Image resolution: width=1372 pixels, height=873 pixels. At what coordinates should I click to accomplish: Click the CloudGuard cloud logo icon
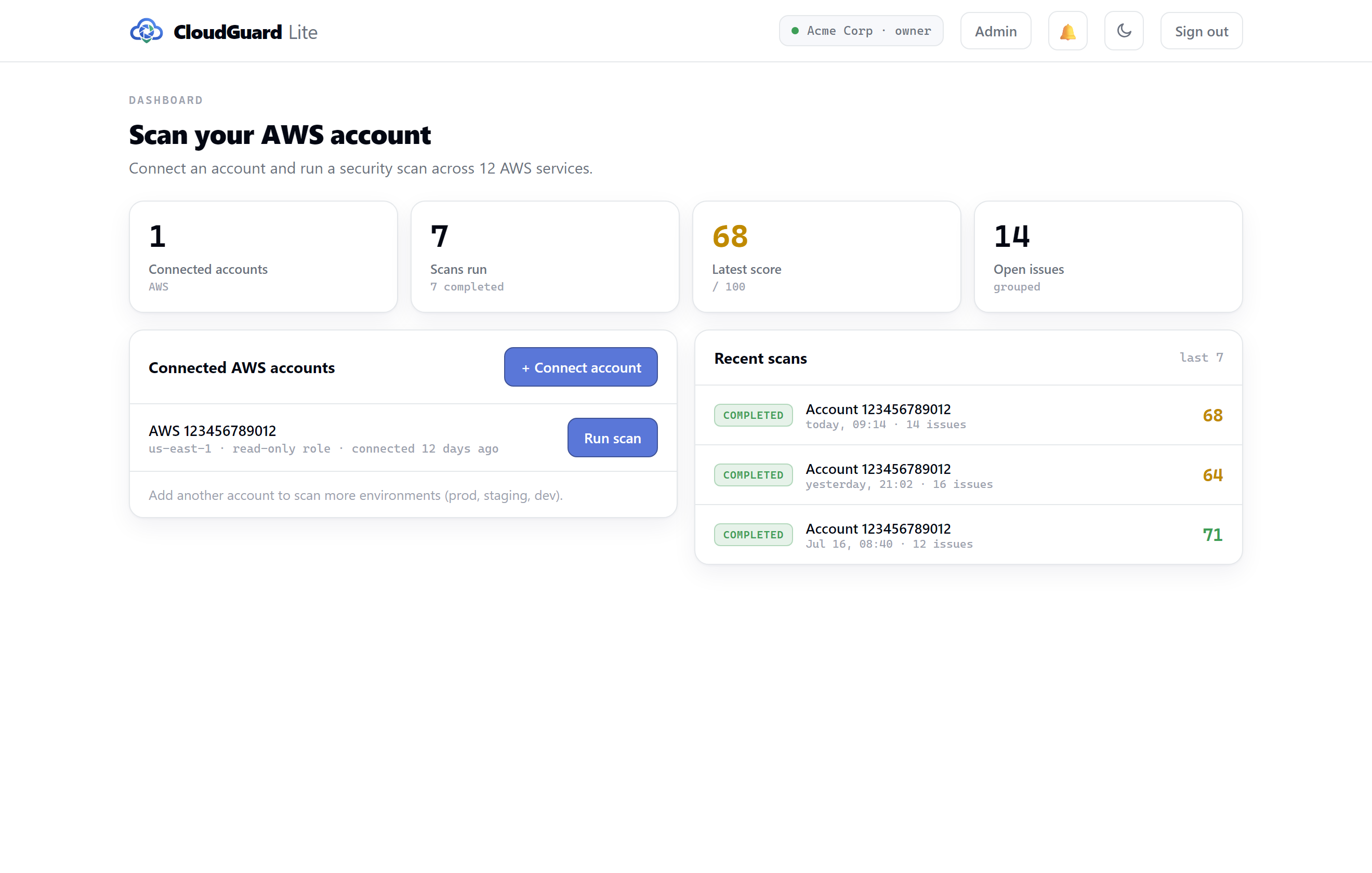point(147,31)
